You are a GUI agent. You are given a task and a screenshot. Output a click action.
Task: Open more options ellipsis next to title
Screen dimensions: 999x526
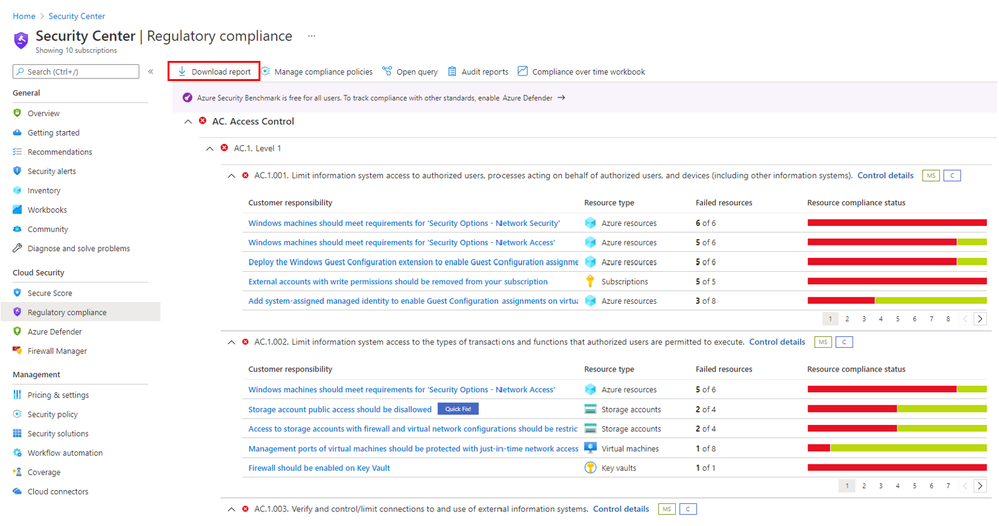coord(312,36)
